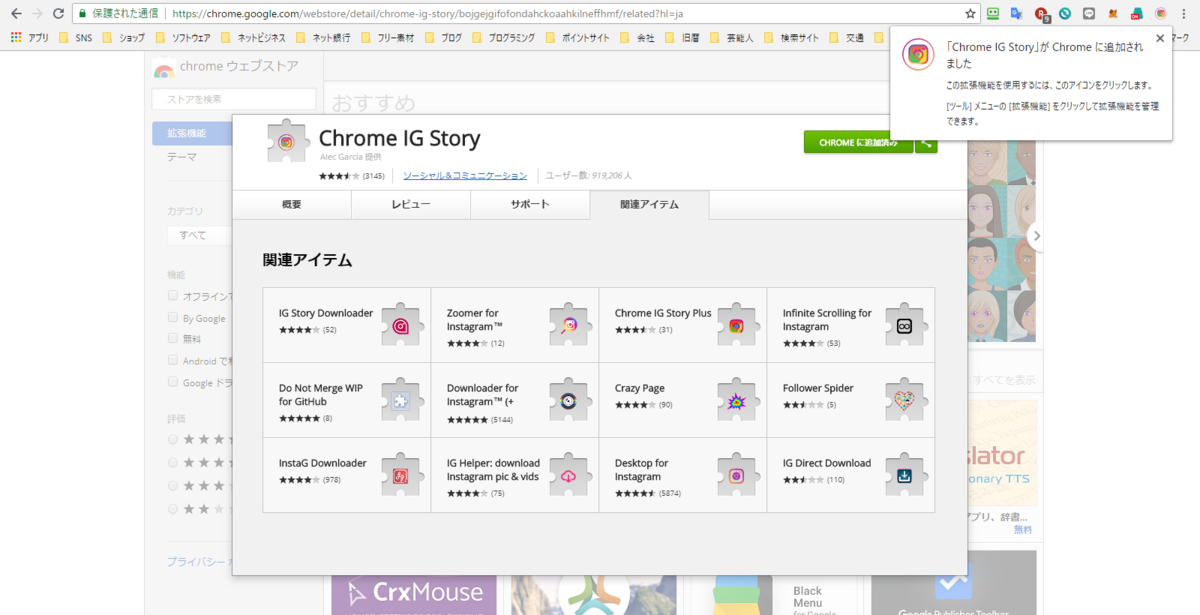Open the アプリ bookmarks shortcut
This screenshot has height=615, width=1200.
[x=30, y=38]
